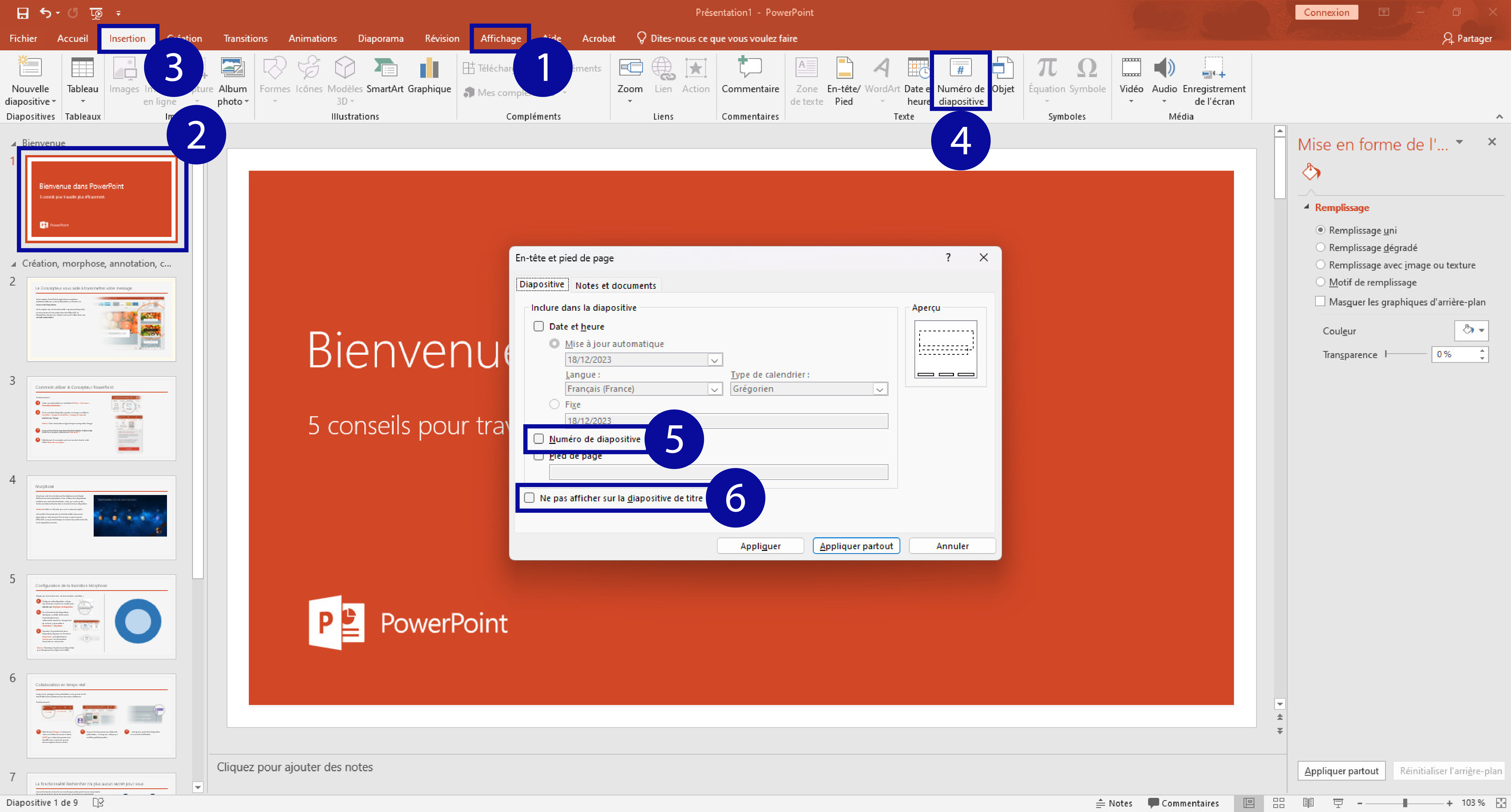Select slide 4 Morphose thumbnail

point(101,518)
